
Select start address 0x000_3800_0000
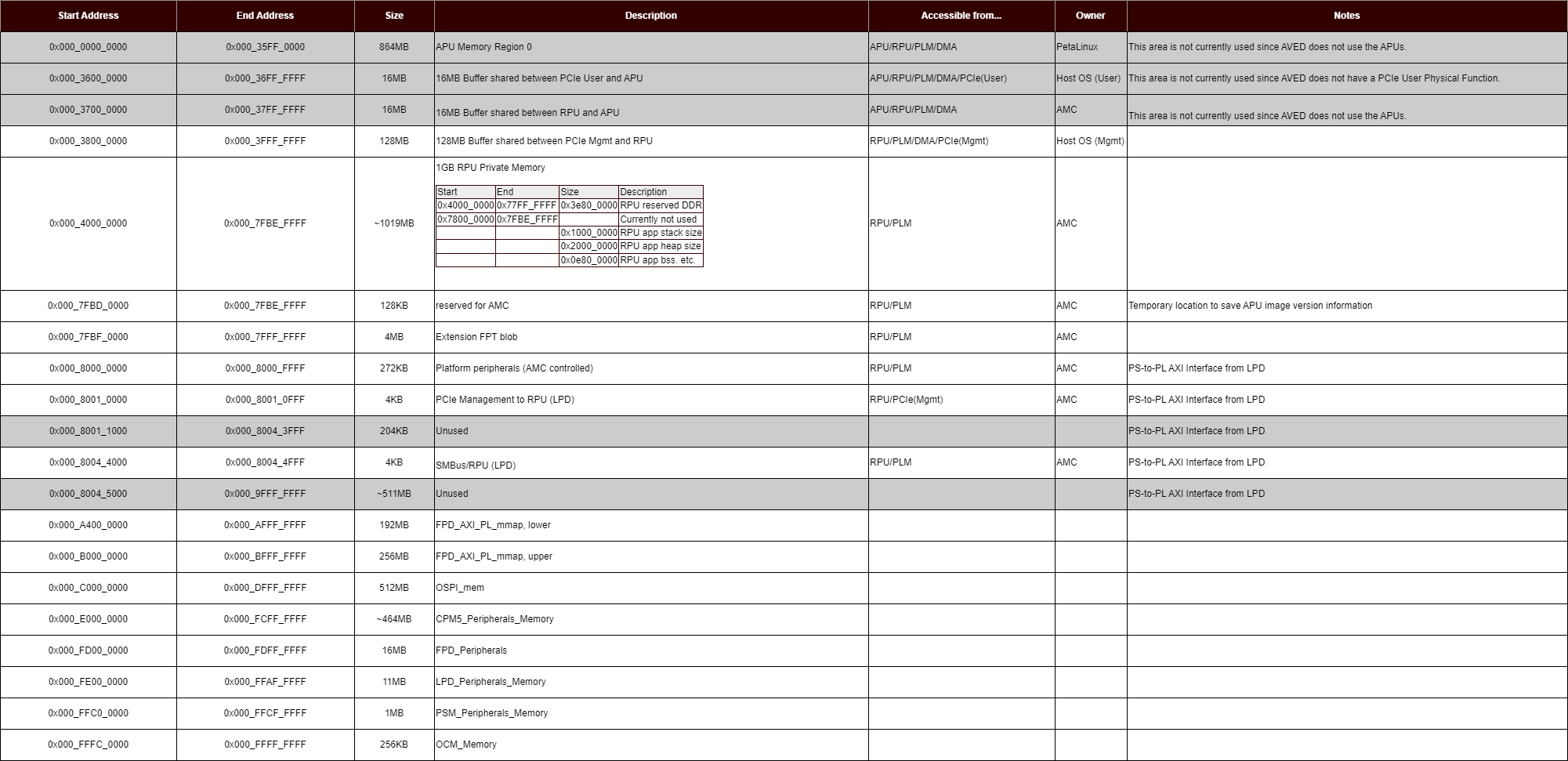point(88,141)
